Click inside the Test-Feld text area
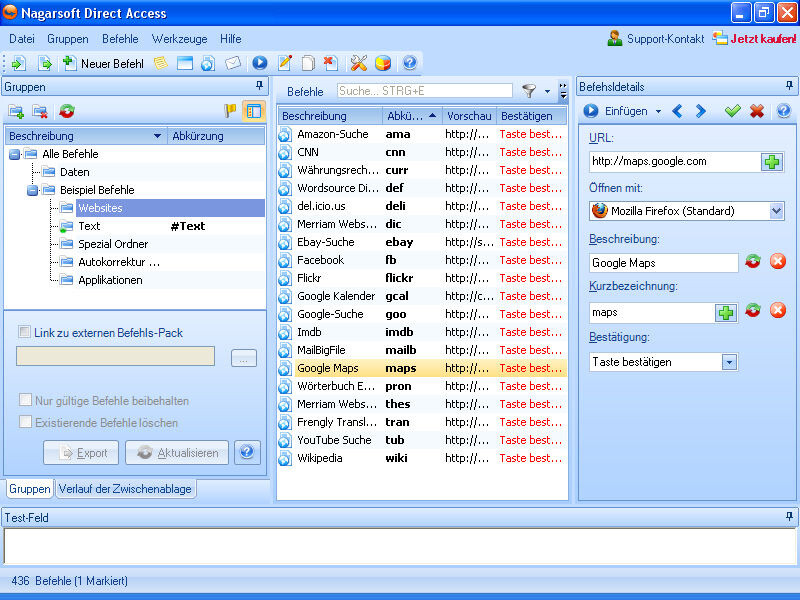The image size is (800, 600). 400,546
